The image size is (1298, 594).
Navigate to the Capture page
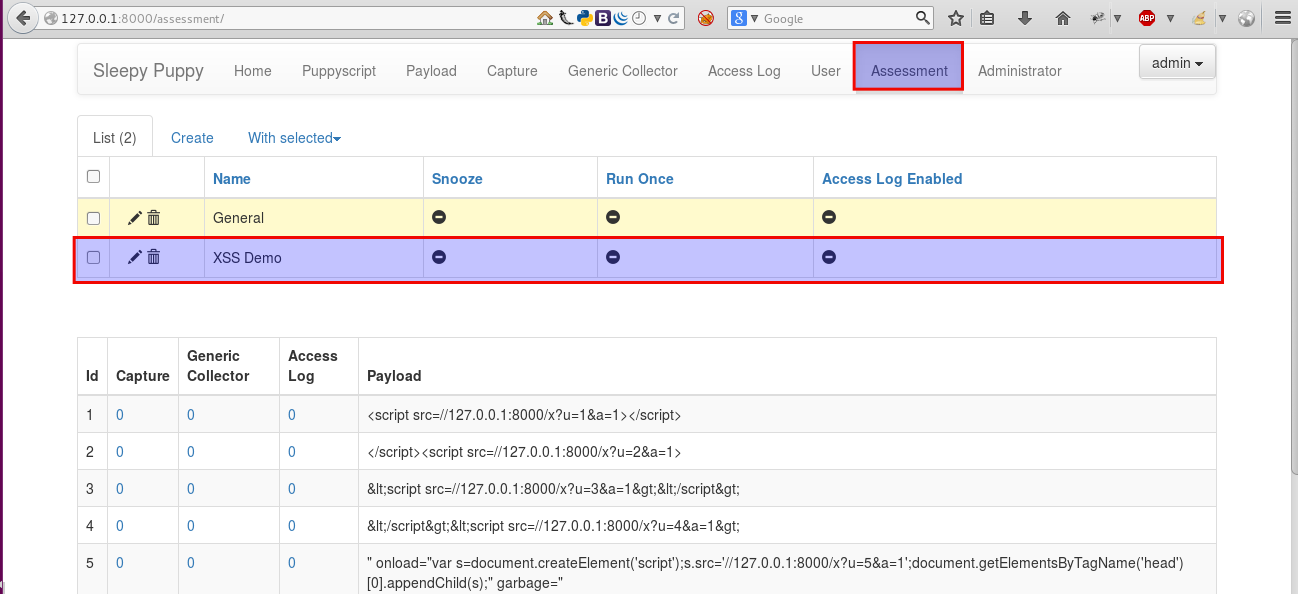coord(512,71)
